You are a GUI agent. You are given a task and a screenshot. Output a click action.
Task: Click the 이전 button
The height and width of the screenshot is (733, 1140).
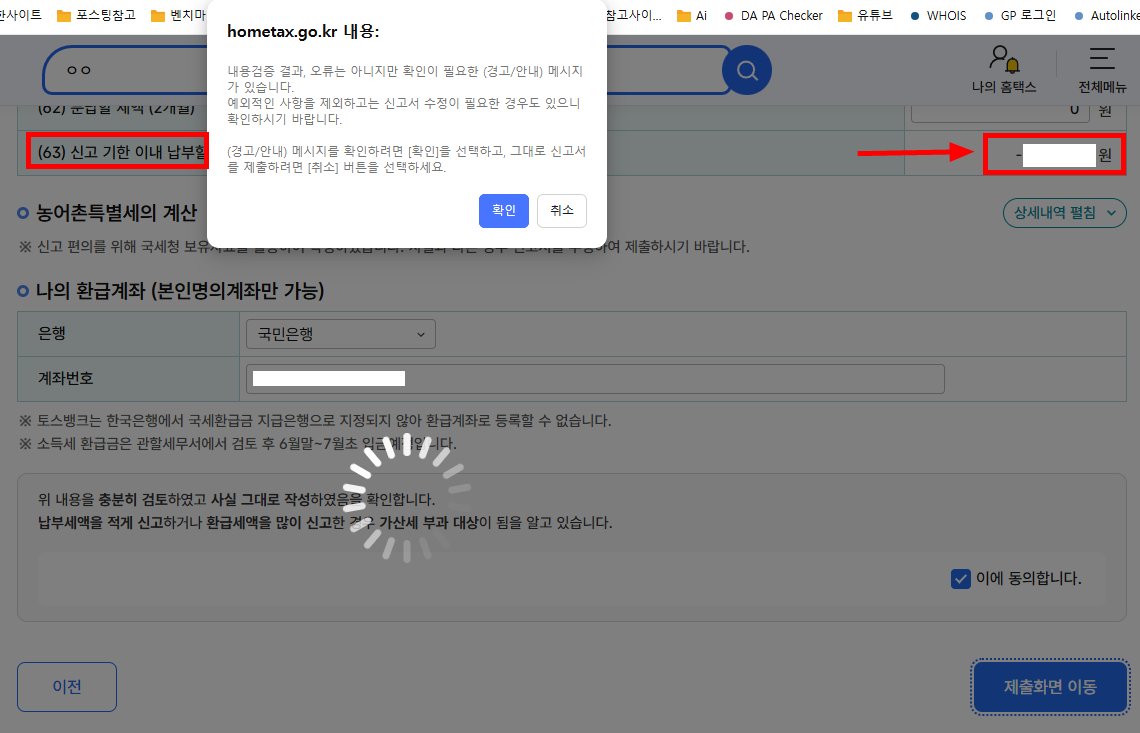tap(67, 686)
